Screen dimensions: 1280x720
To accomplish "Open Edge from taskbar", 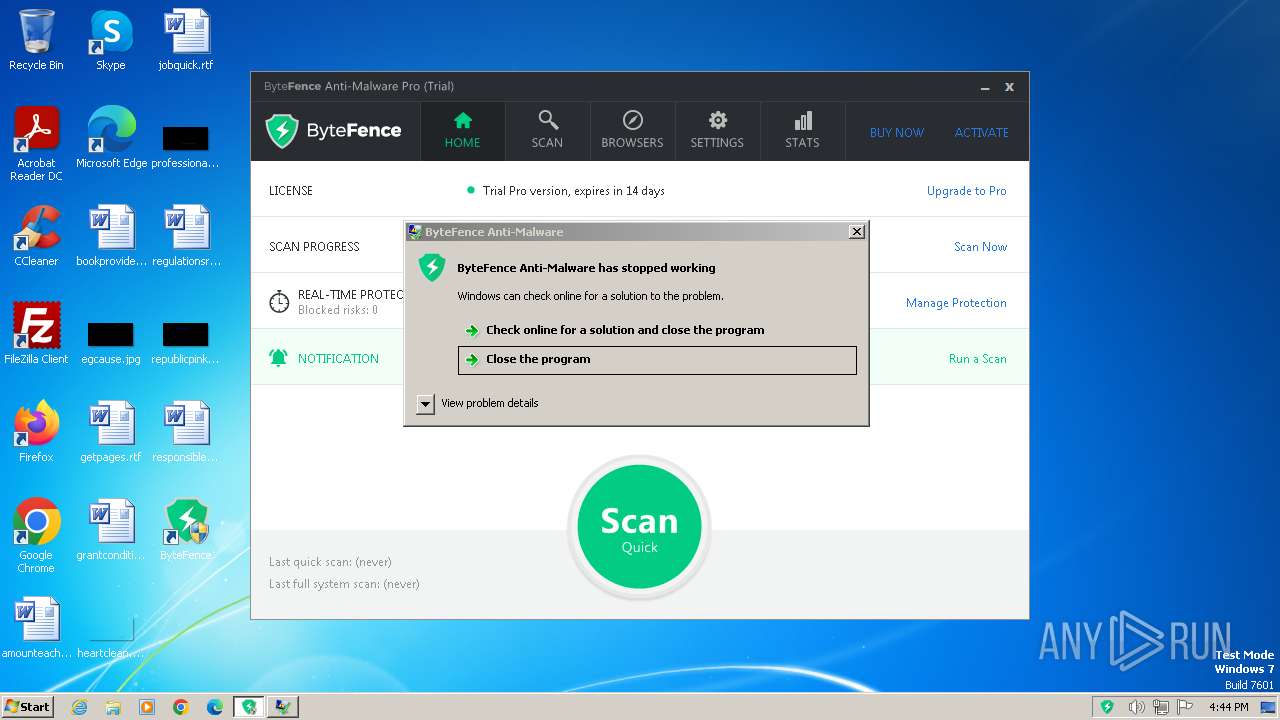I will coord(215,707).
